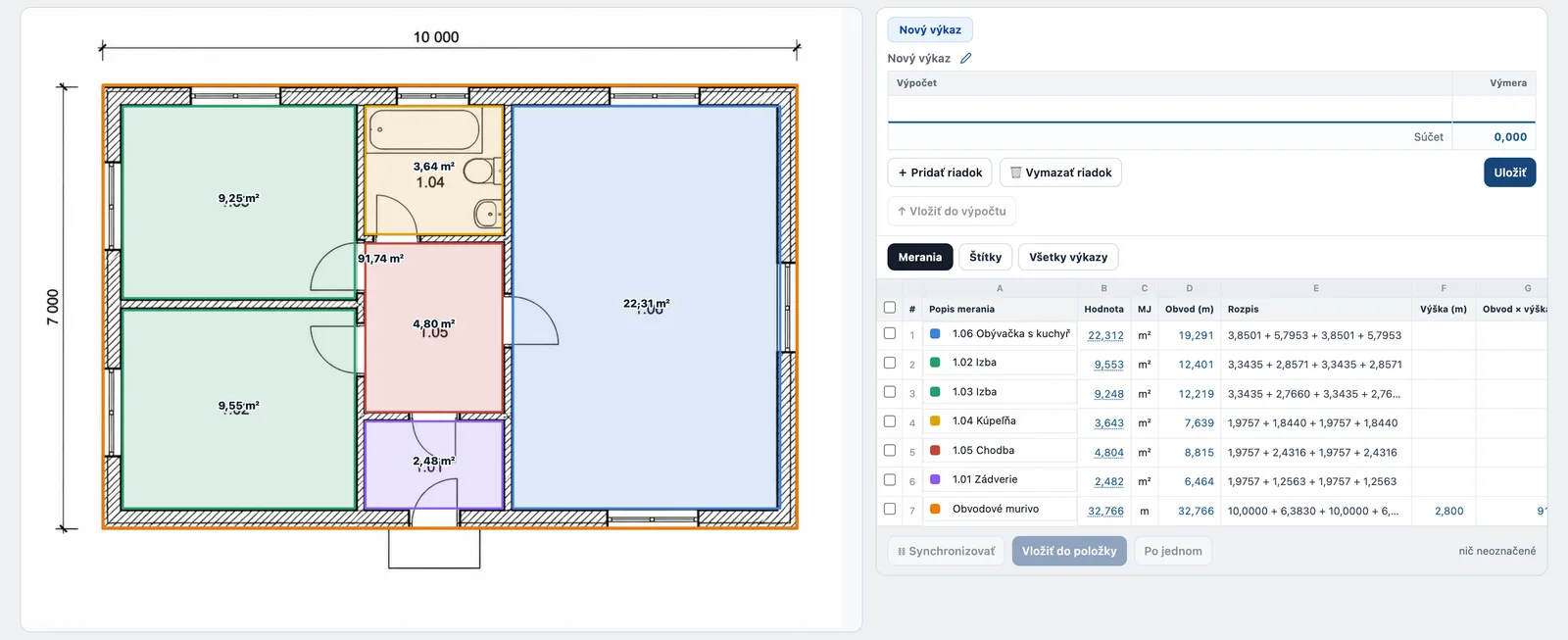Click the trash icon in Vymazať riadok
Viewport: 1568px width, 640px height.
pos(1016,172)
